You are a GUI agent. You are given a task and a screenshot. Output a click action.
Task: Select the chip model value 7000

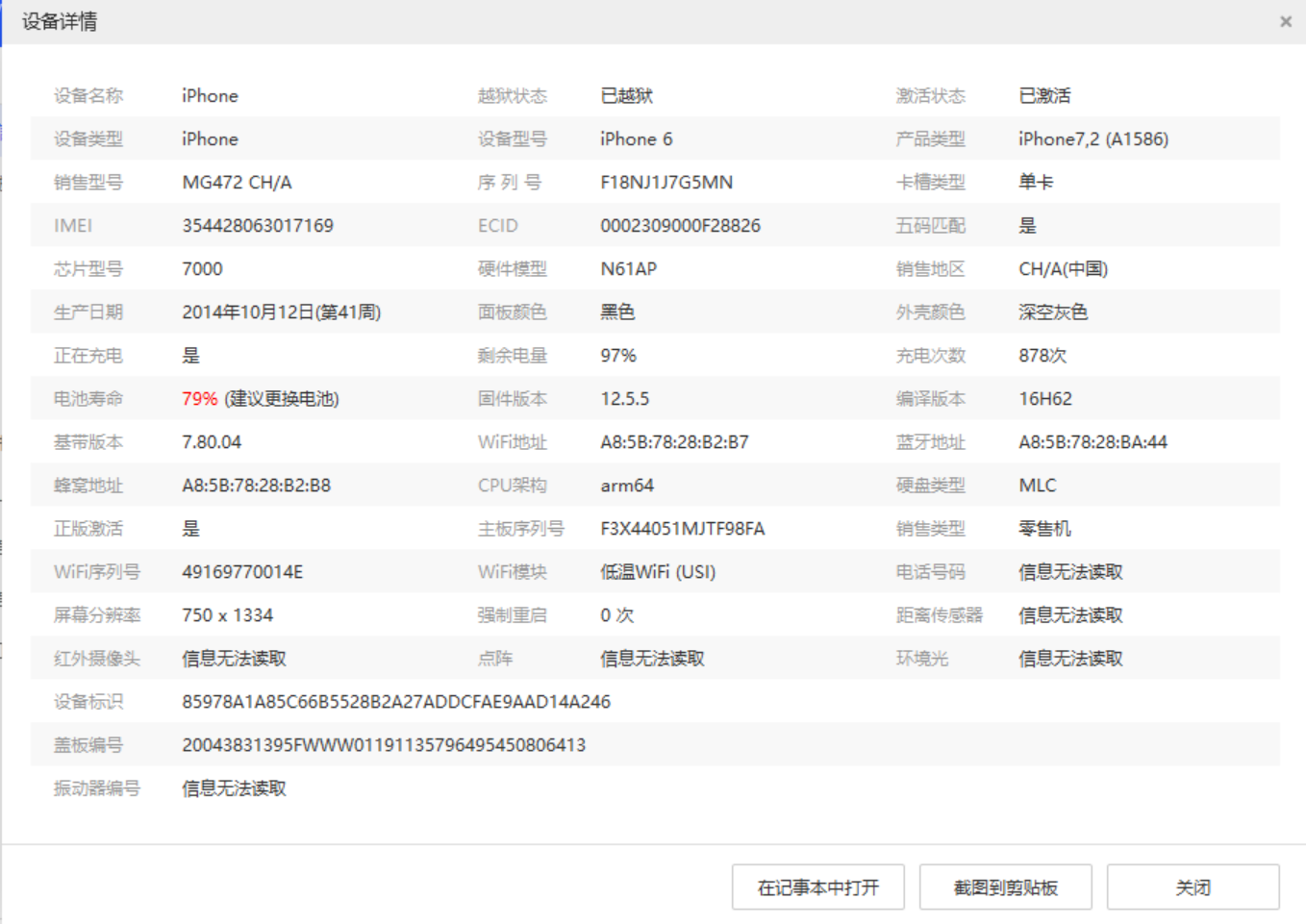202,269
